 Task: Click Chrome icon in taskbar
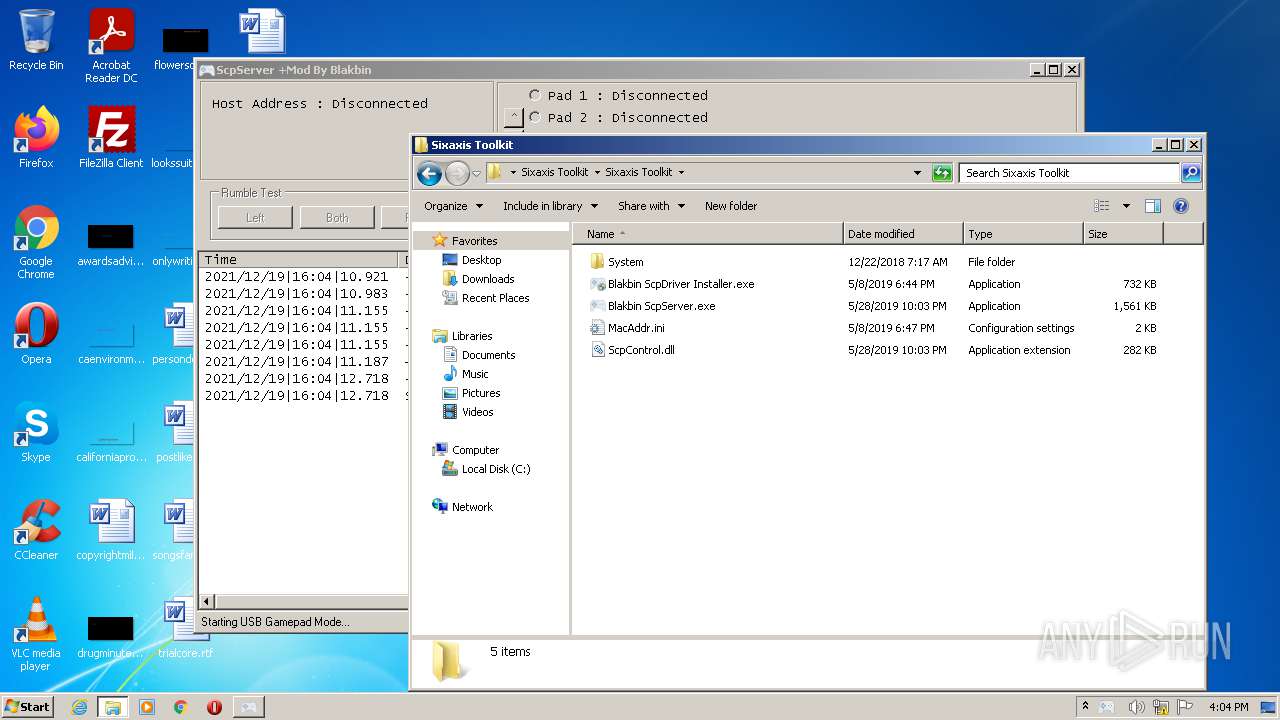[x=180, y=707]
